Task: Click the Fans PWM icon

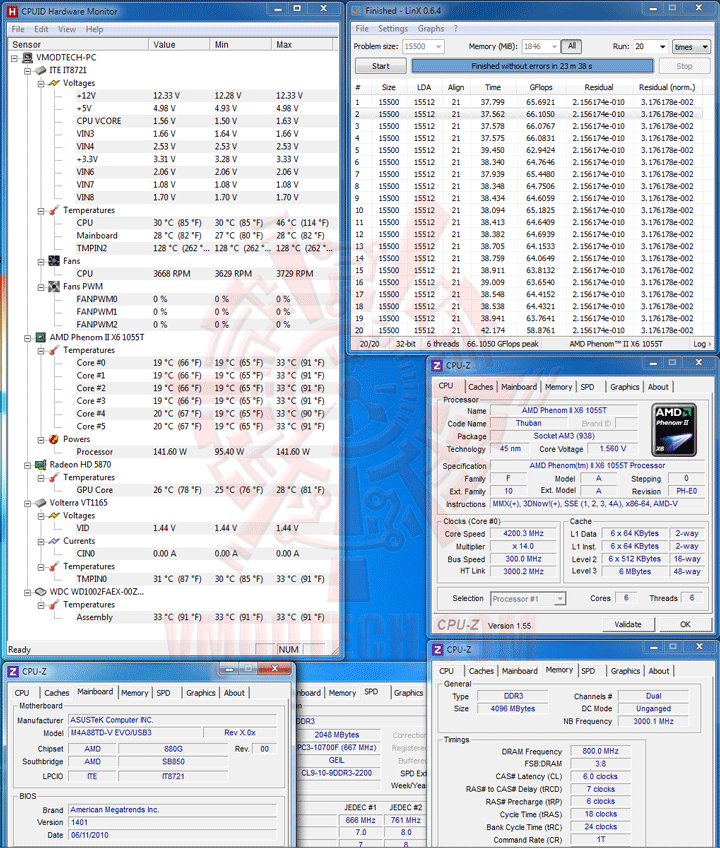Action: pos(54,286)
